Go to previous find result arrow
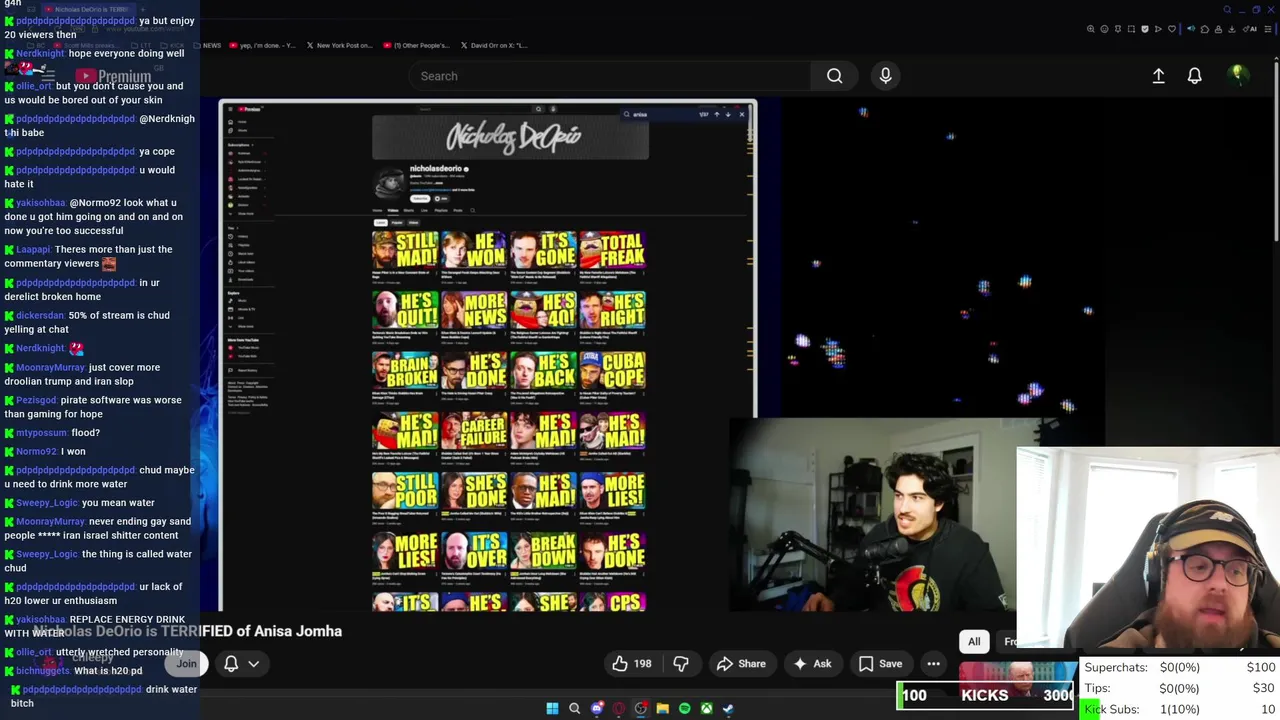Image resolution: width=1280 pixels, height=720 pixels. [716, 114]
